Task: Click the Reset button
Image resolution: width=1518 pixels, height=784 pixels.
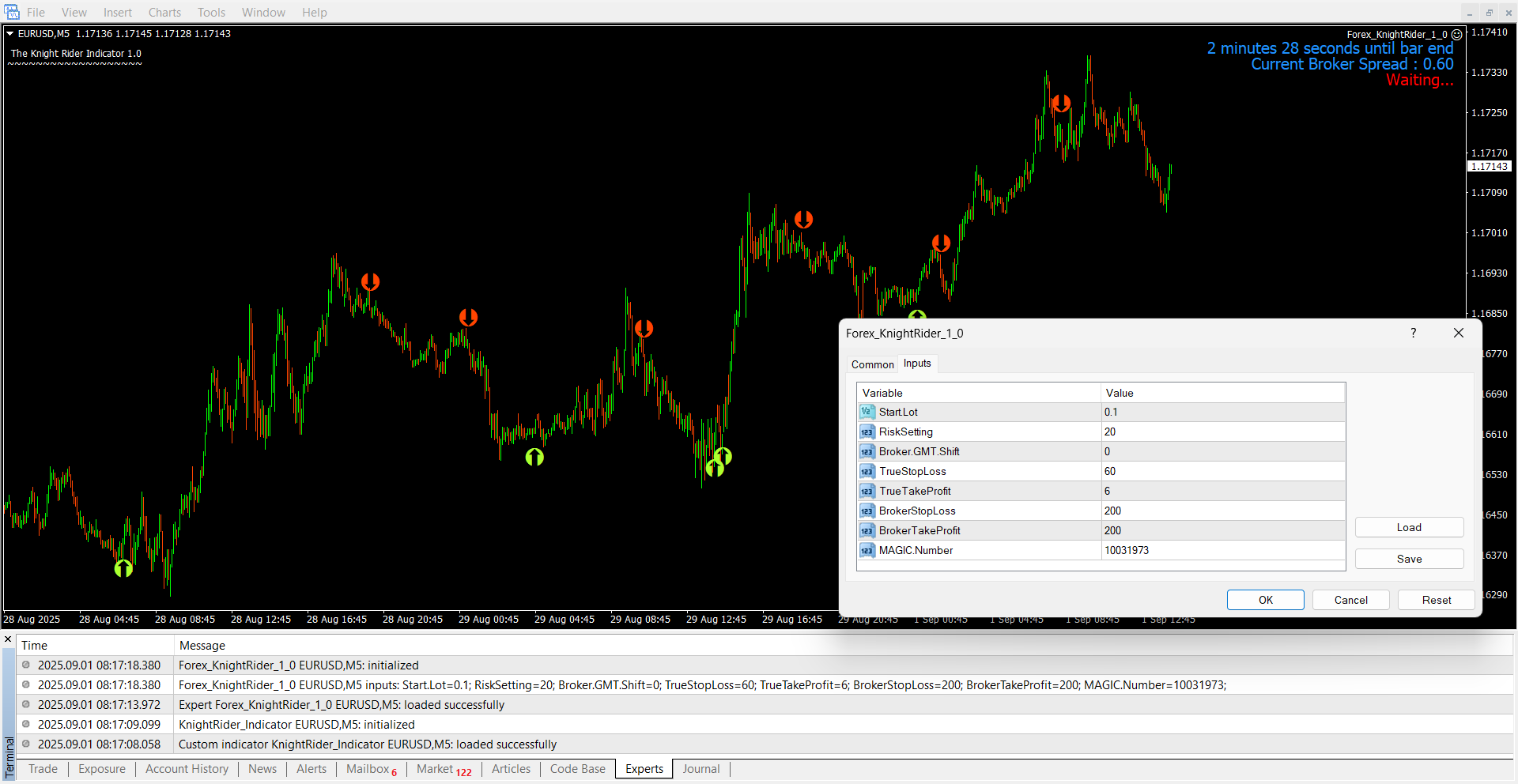Action: (1436, 600)
